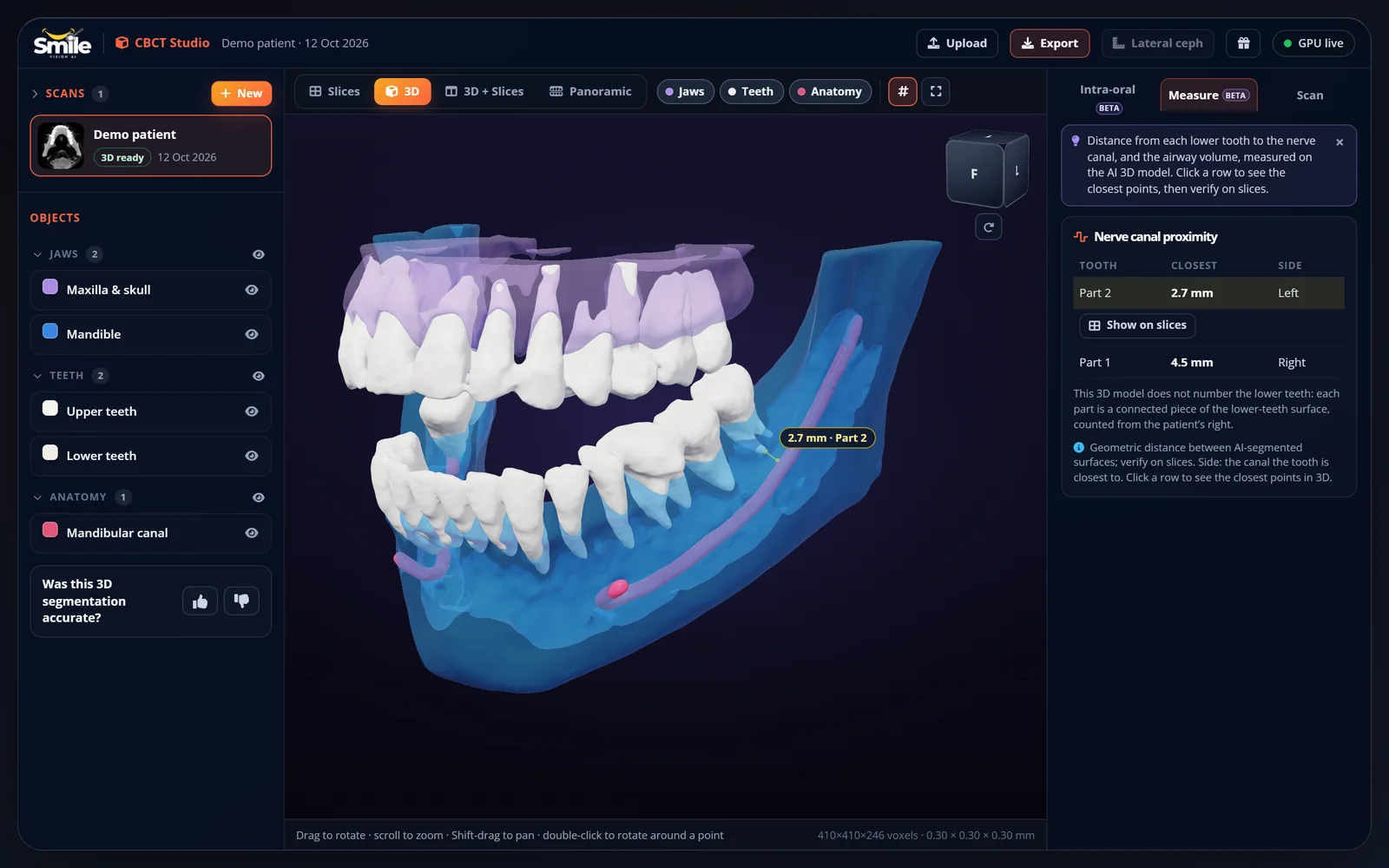This screenshot has height=868, width=1389.
Task: Click the Mandibular canal pink swatch
Action: tap(50, 530)
